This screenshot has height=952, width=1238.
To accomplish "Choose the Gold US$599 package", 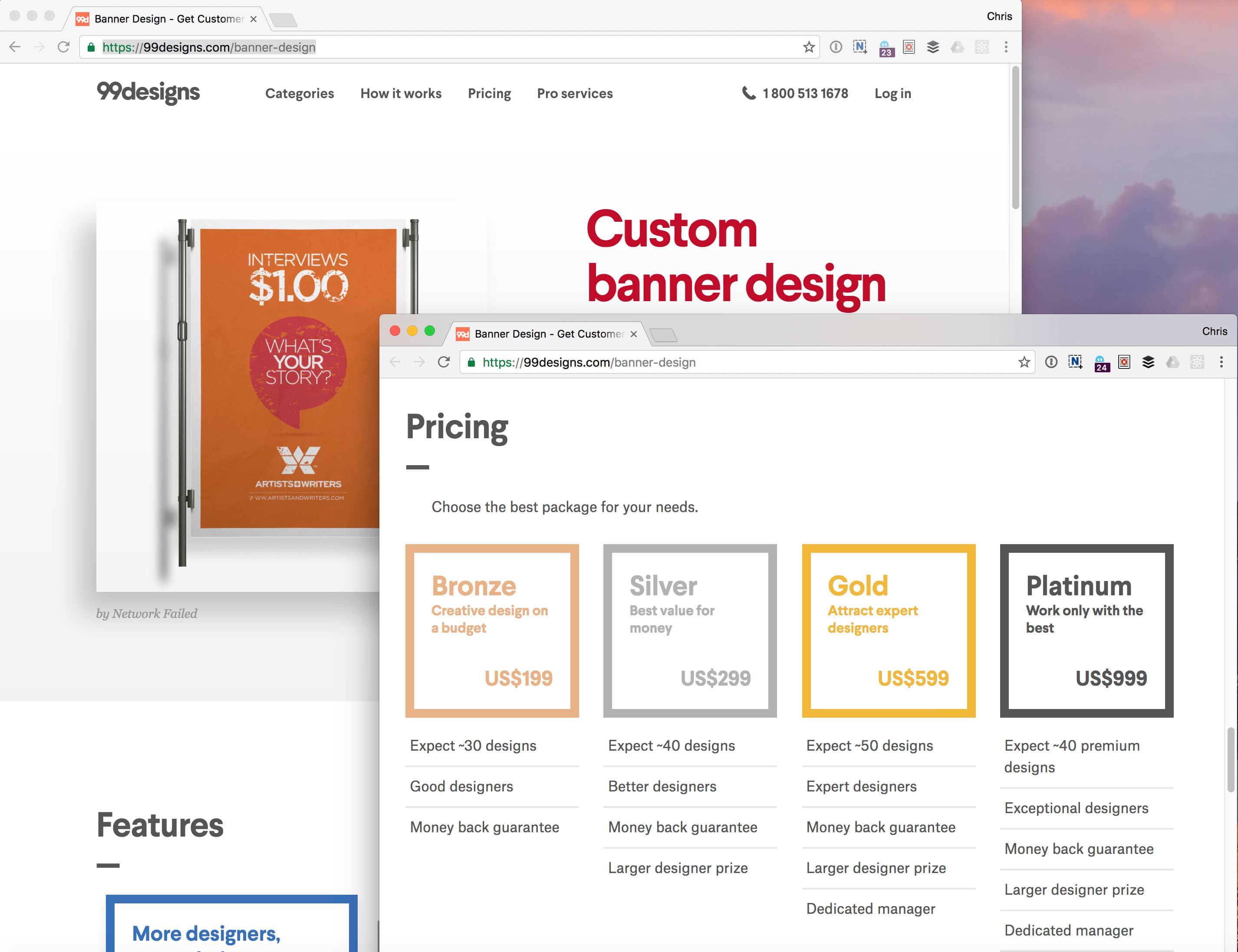I will click(888, 631).
